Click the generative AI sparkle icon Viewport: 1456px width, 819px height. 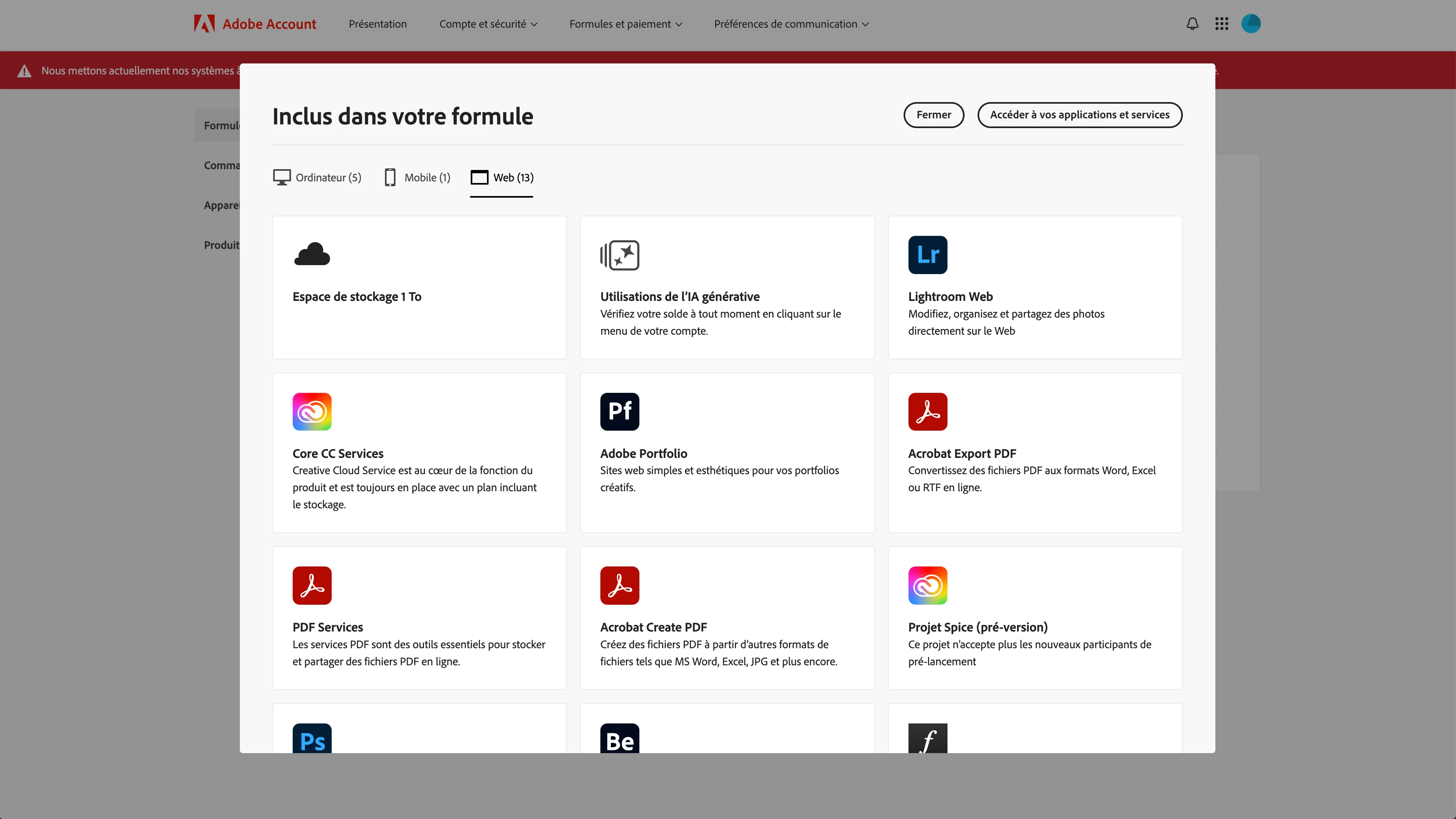click(x=619, y=255)
